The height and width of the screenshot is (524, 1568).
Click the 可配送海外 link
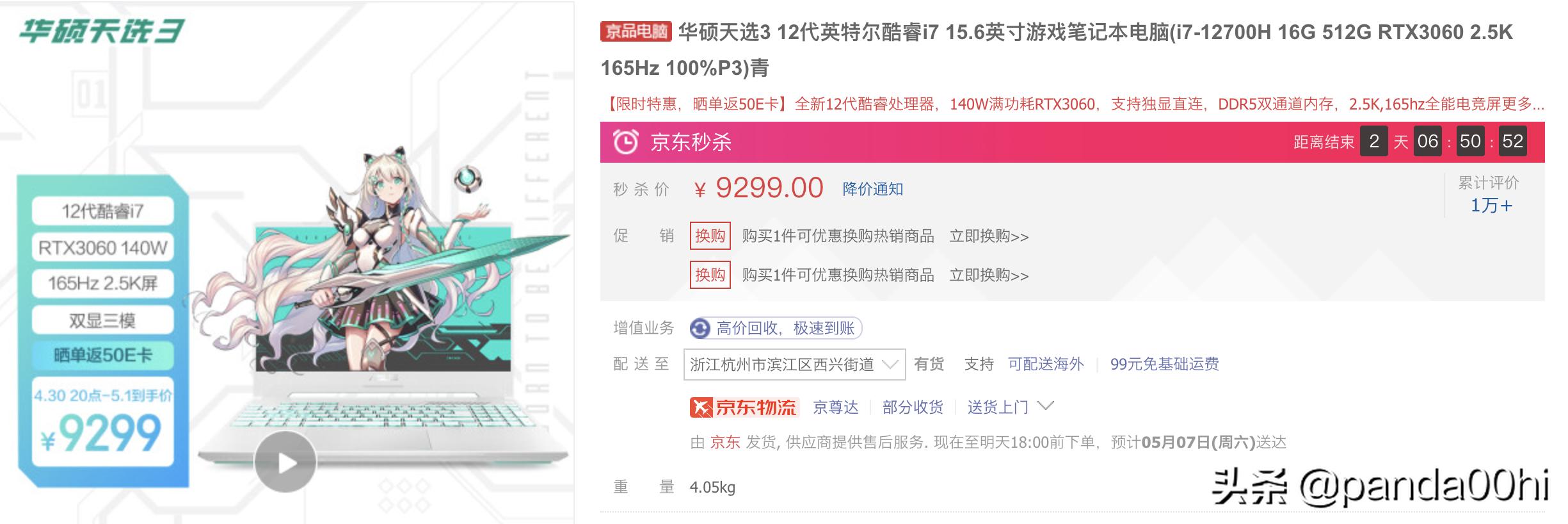(x=1046, y=364)
